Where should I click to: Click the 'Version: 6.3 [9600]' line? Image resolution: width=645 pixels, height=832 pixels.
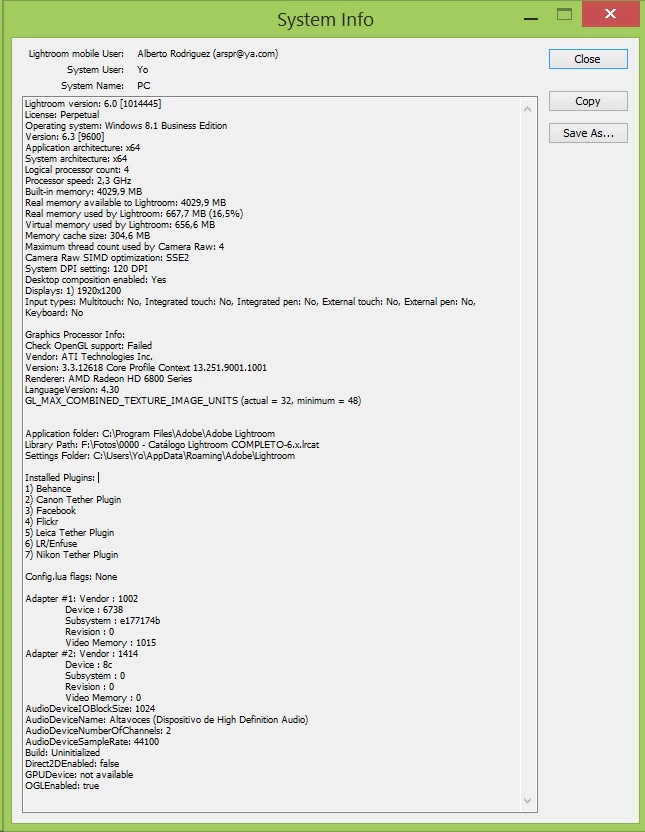point(65,136)
